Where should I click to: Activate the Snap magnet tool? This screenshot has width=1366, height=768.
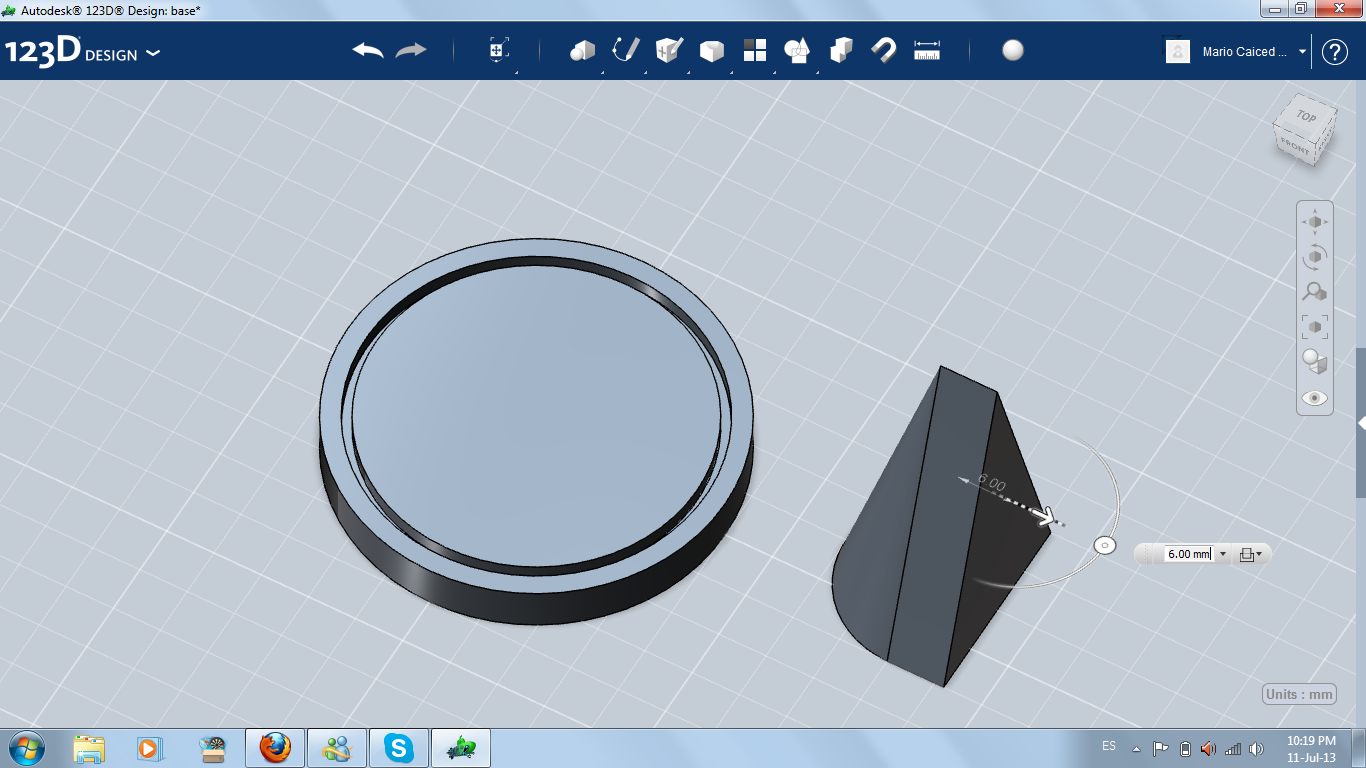coord(884,51)
